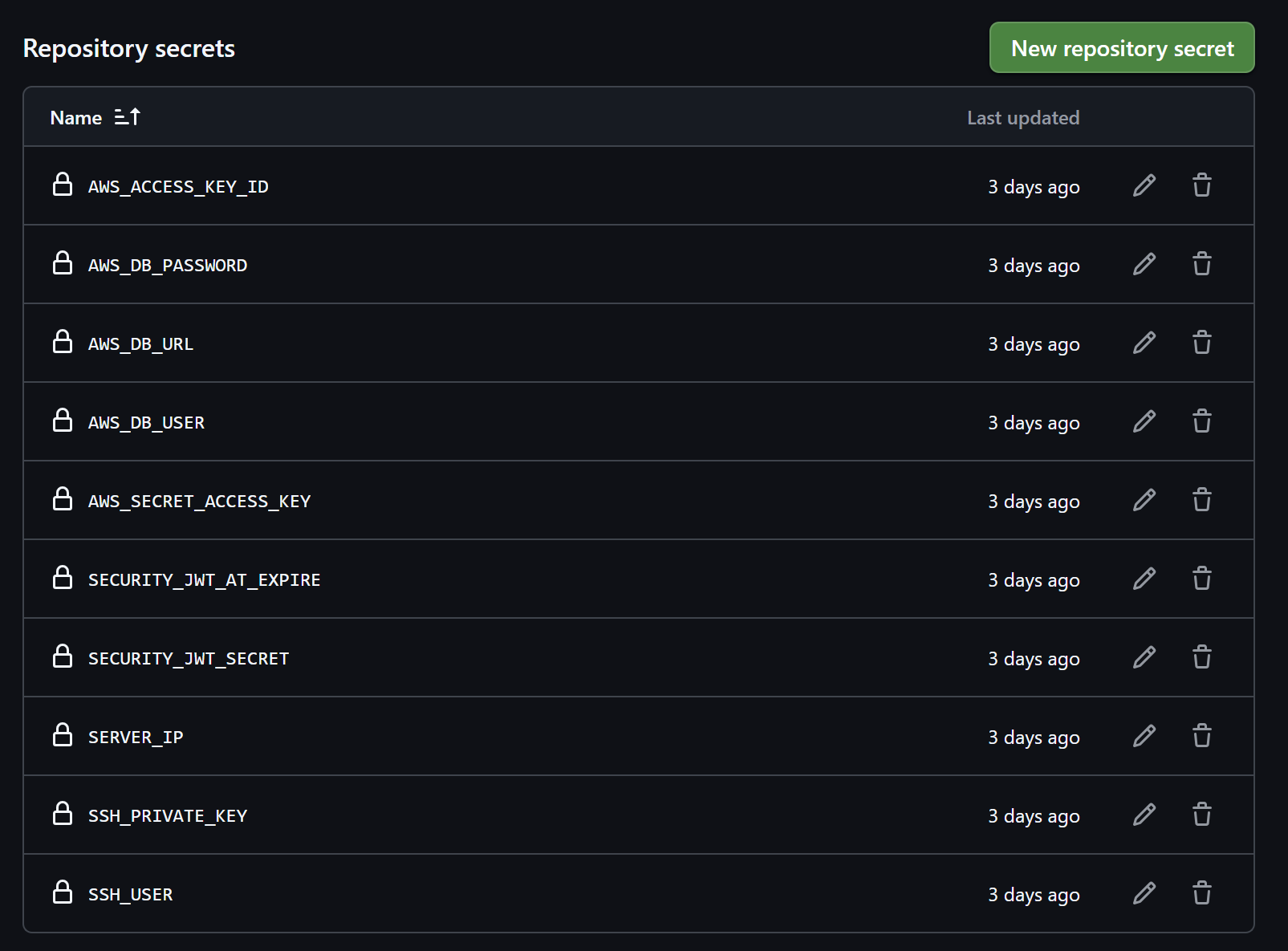Click the AWS_ACCESS_KEY_ID secret name
Viewport: 1288px width, 951px height.
(x=178, y=187)
